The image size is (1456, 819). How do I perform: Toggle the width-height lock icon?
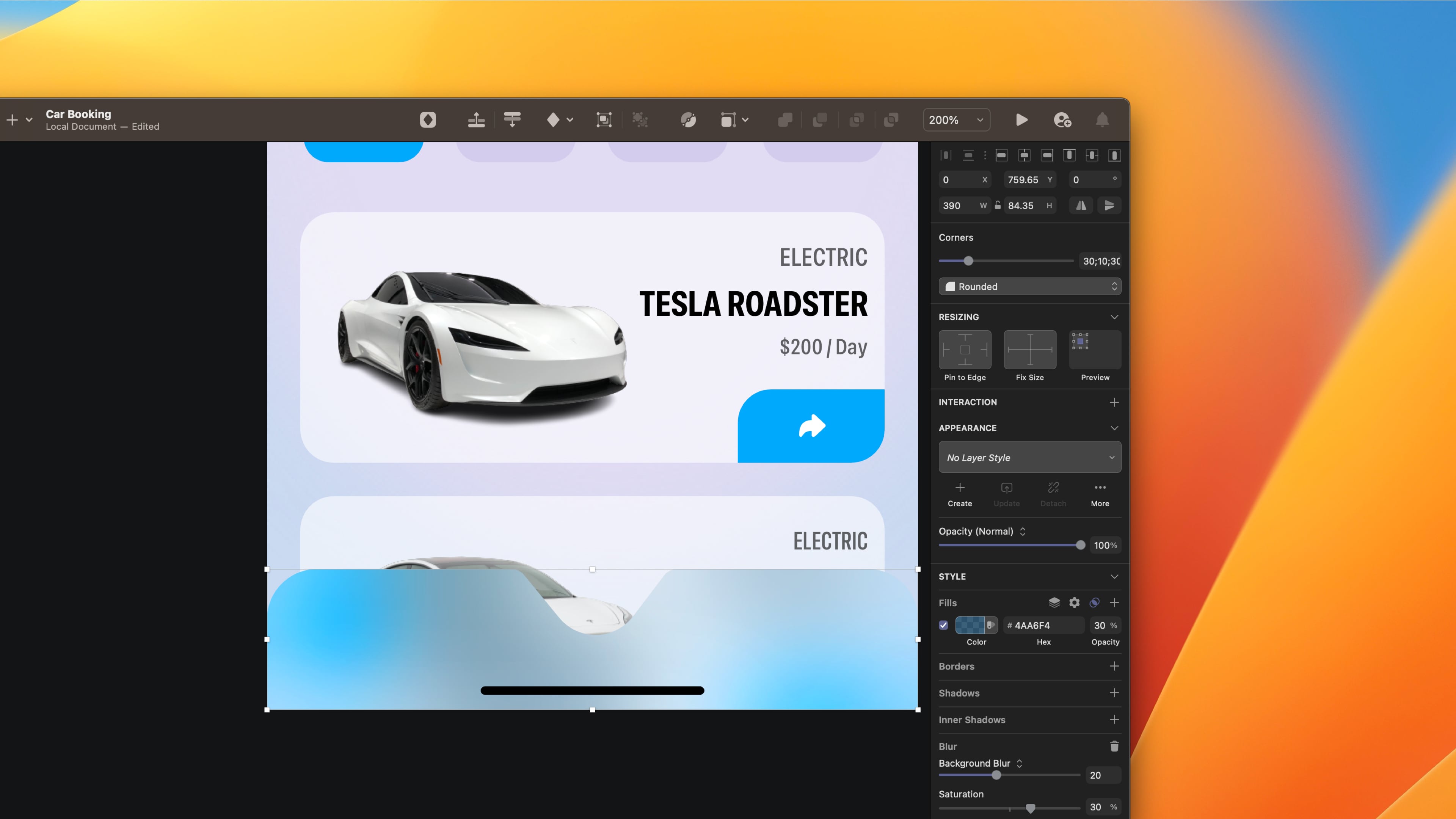(x=998, y=205)
